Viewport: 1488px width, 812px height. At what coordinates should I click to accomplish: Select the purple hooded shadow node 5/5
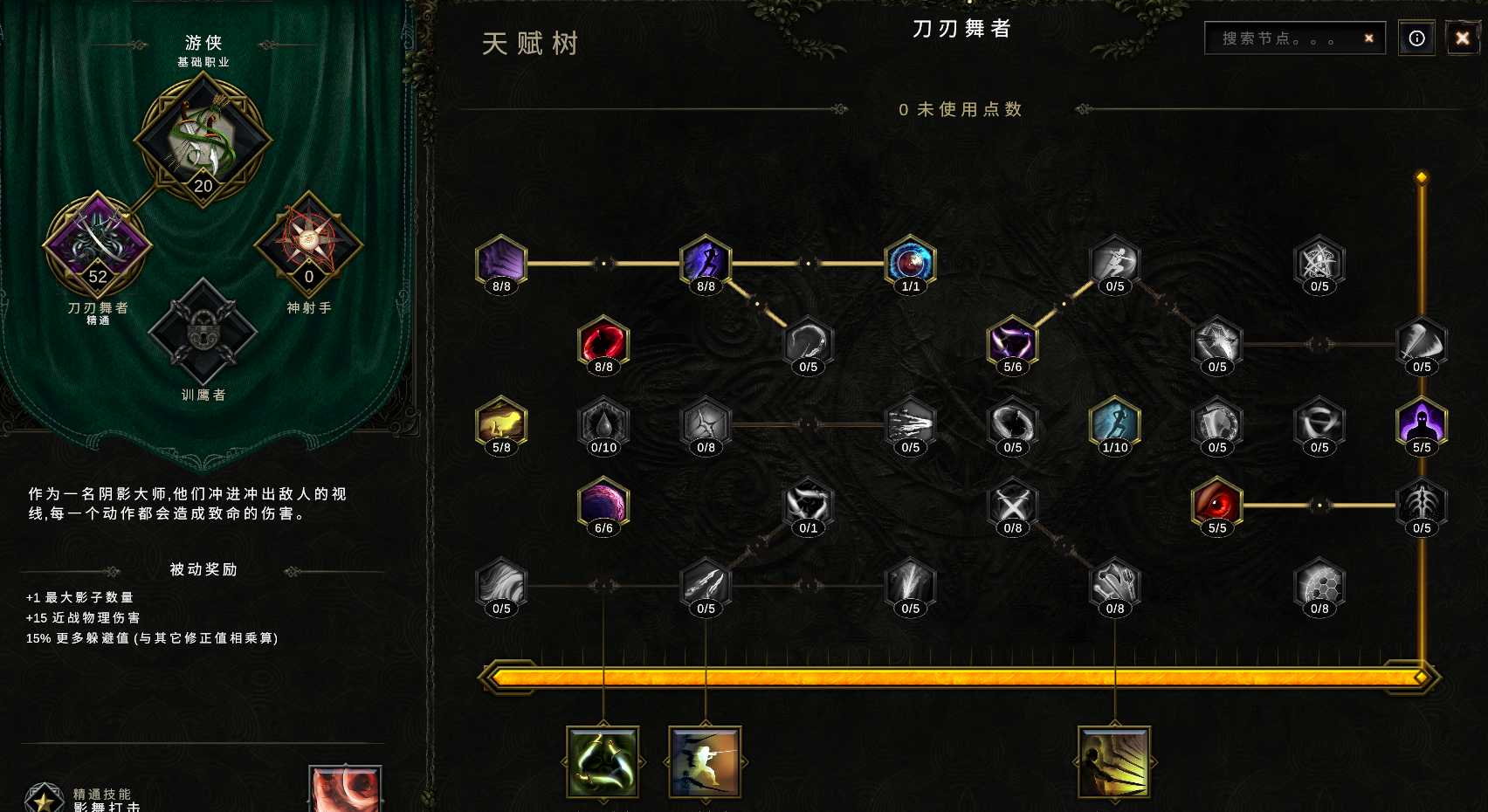click(1422, 423)
